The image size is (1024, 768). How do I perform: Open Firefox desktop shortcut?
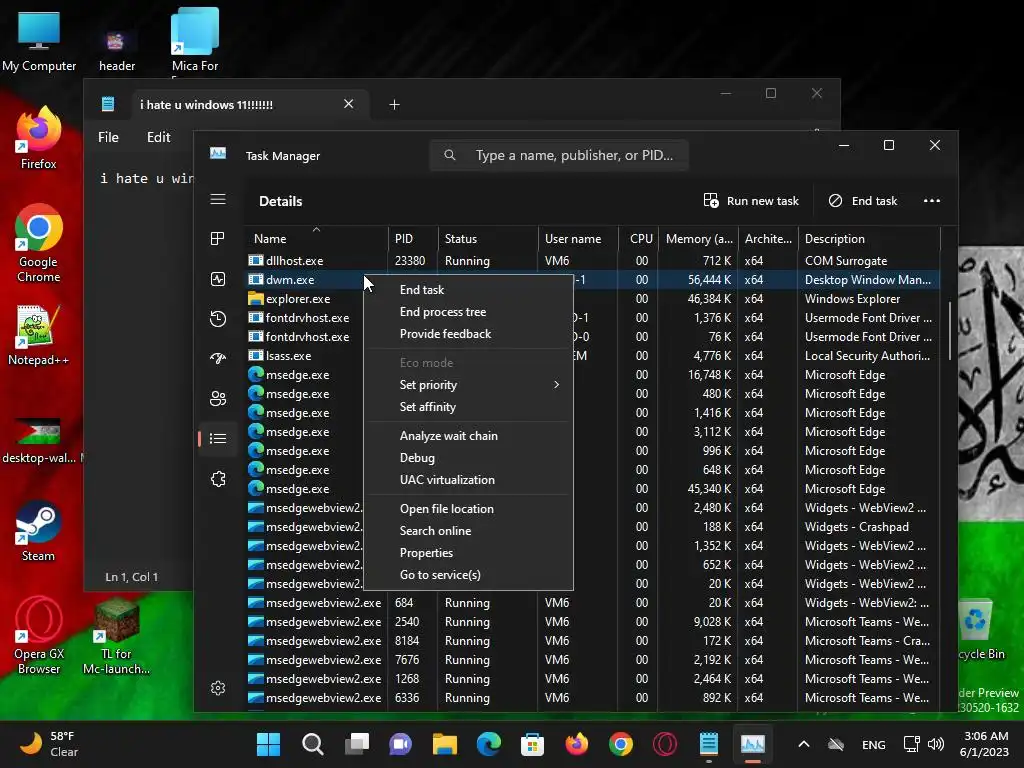click(x=39, y=138)
